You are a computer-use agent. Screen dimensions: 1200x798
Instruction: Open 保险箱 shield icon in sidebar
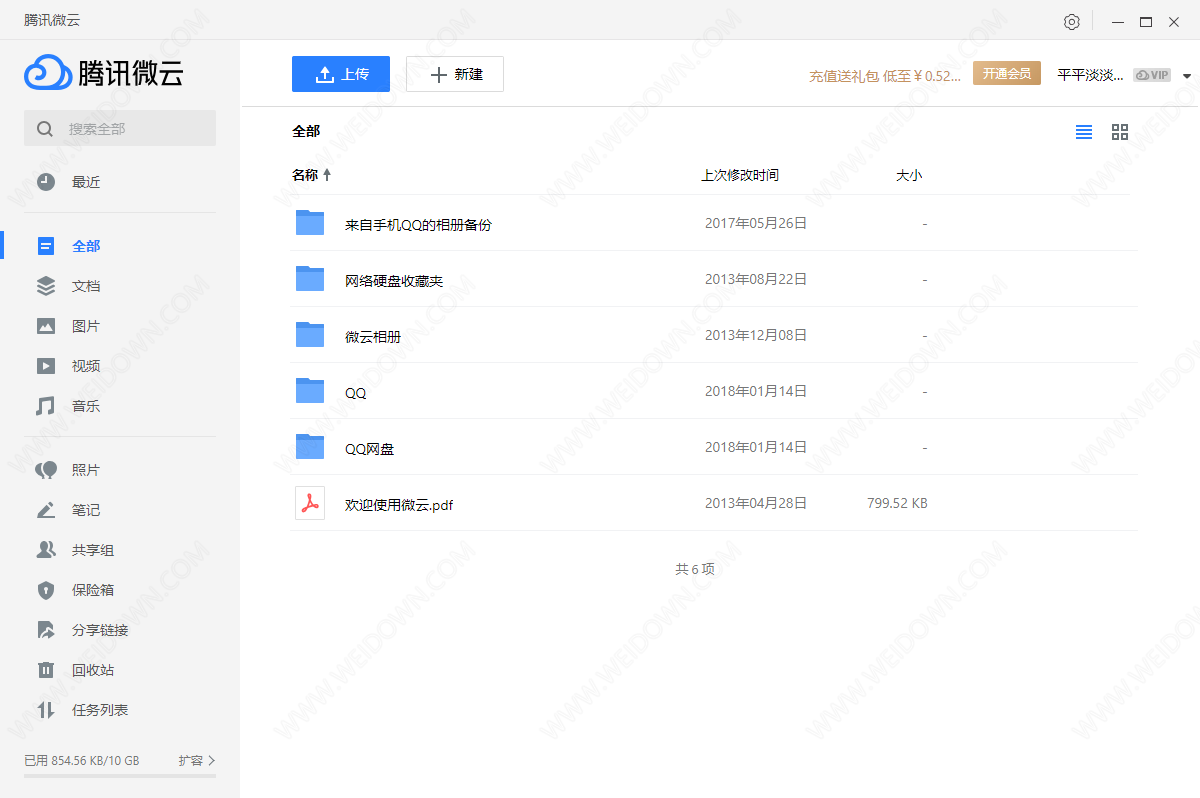46,590
